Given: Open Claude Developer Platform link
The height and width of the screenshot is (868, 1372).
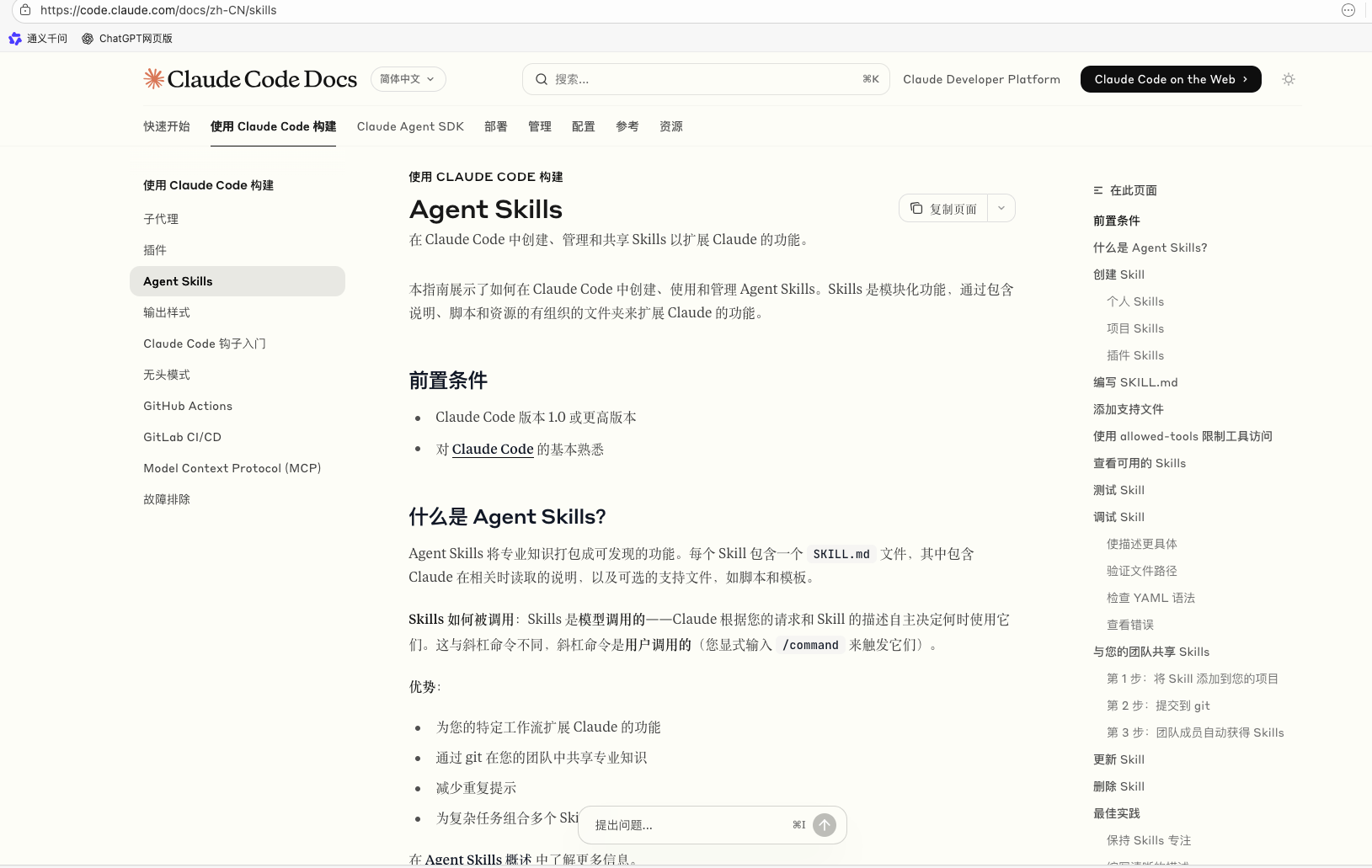Looking at the screenshot, I should 981,79.
